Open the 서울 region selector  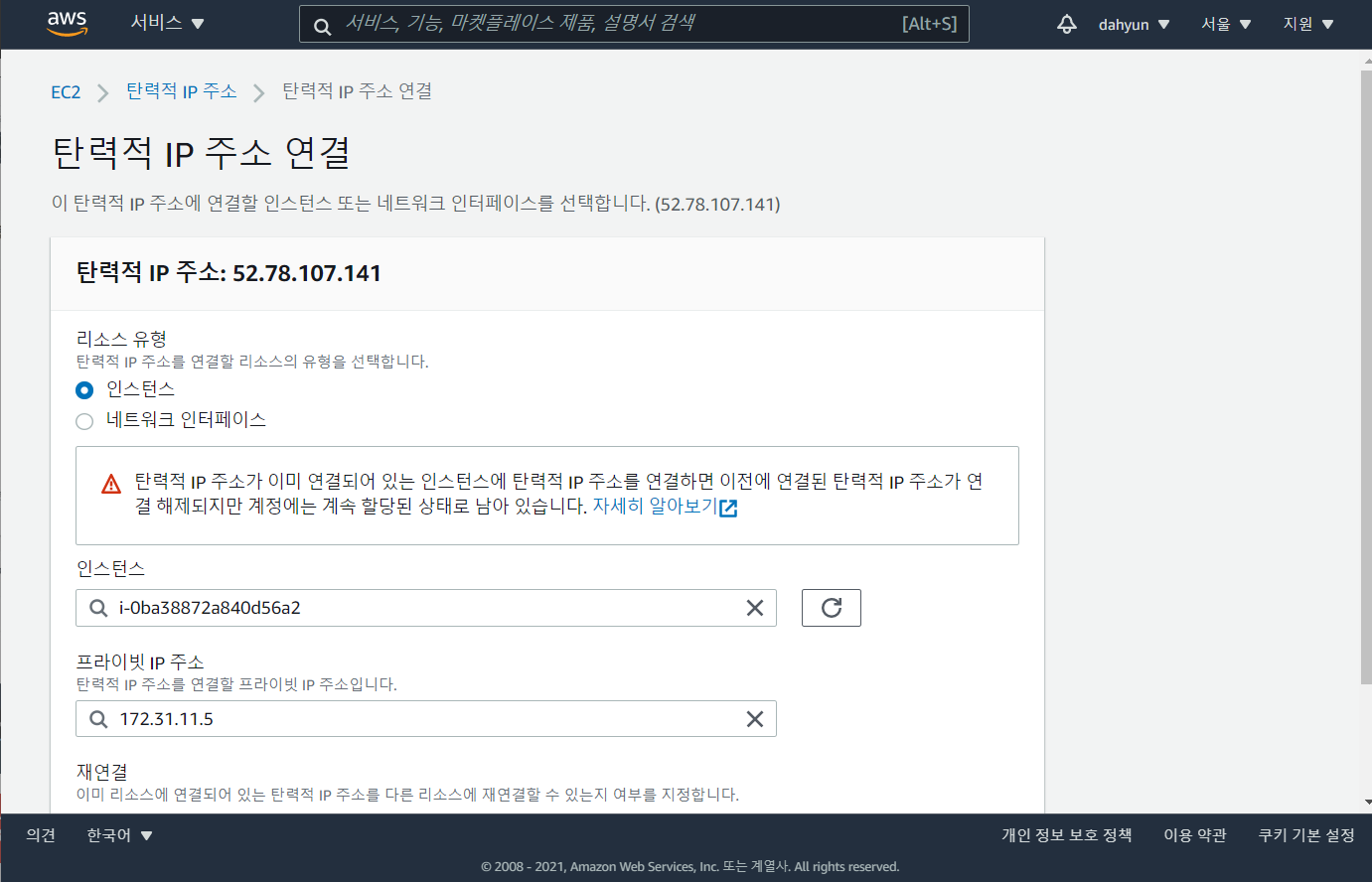(1226, 24)
